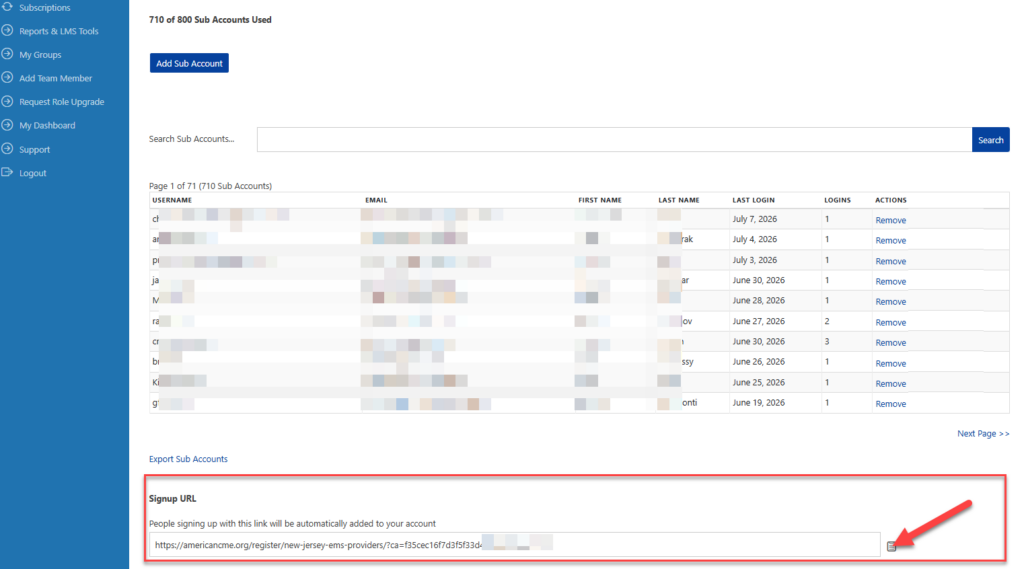Go to My Groups

pos(40,55)
